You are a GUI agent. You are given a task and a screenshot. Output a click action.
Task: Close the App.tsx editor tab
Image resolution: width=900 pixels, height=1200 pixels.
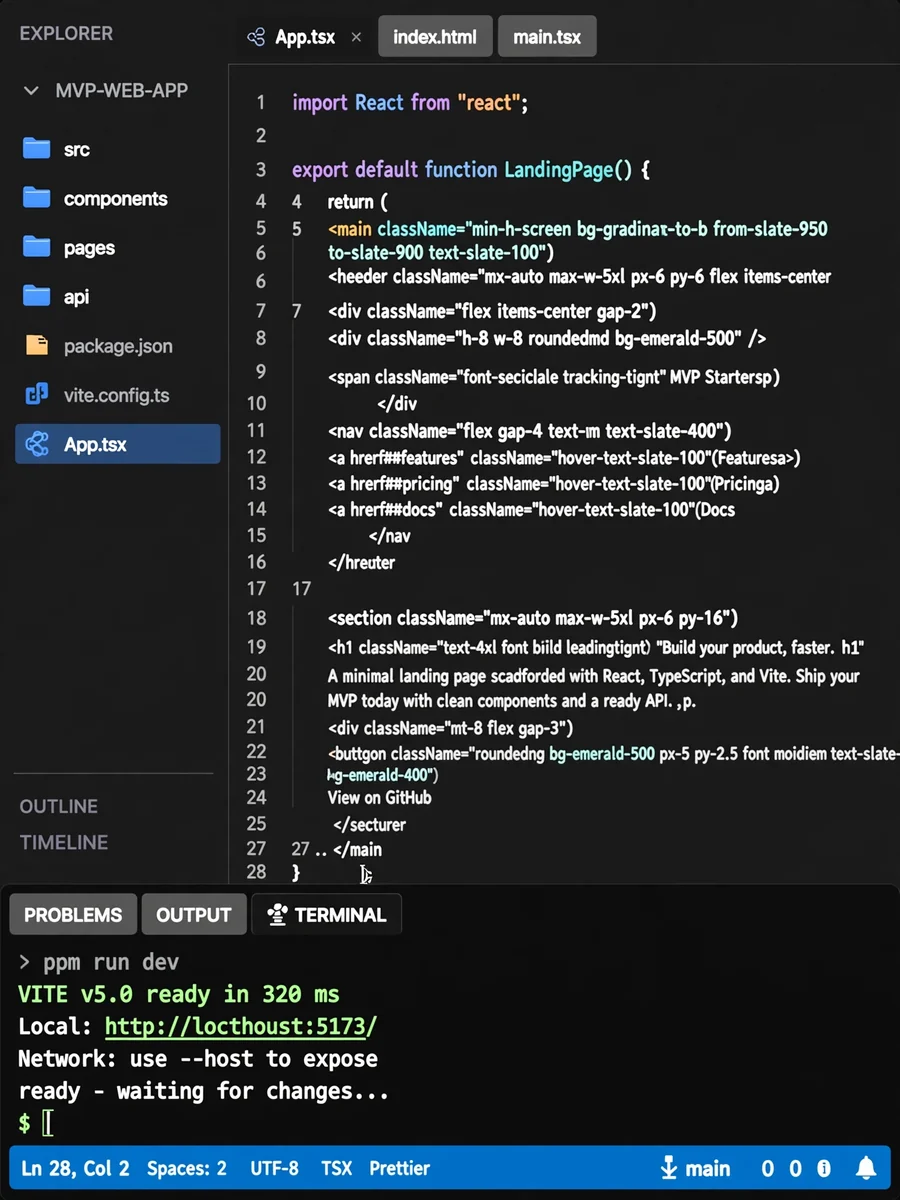coord(356,38)
